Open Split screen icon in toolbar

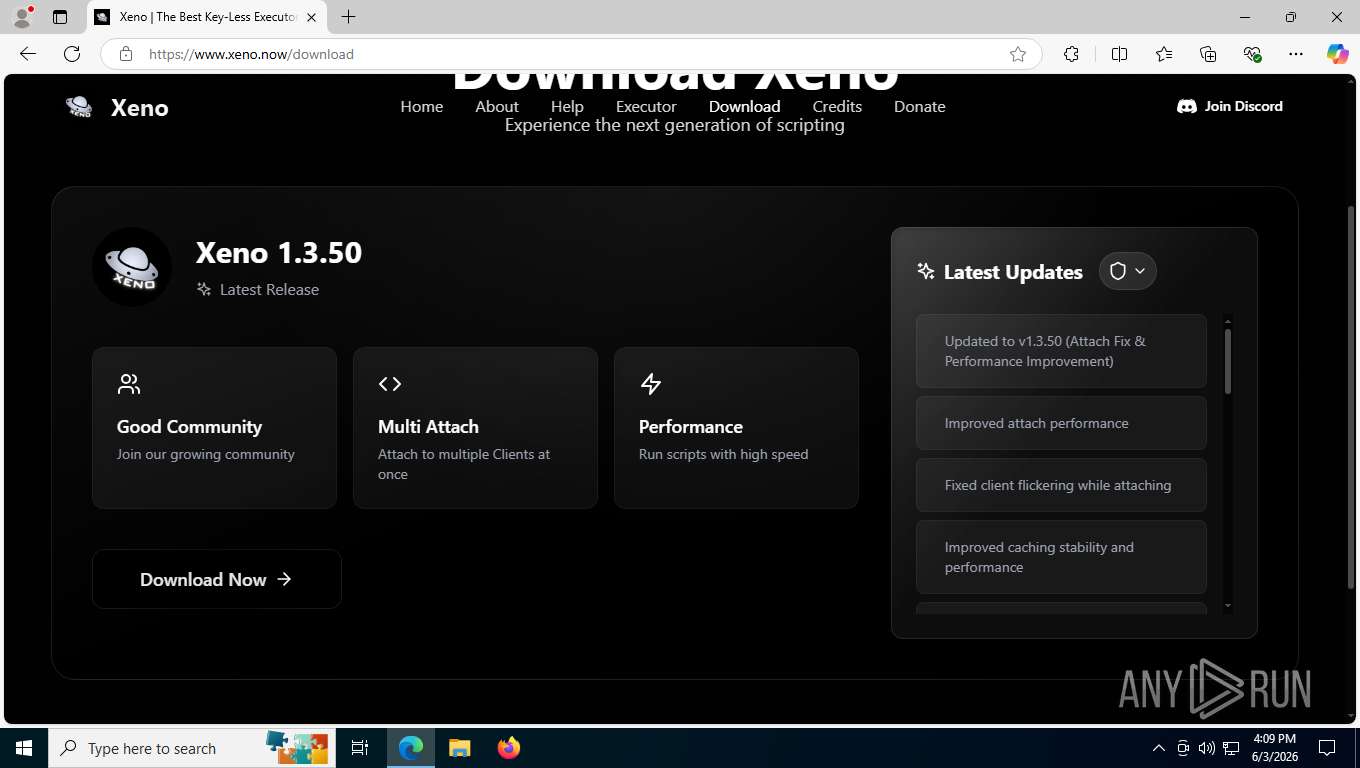pos(1119,54)
